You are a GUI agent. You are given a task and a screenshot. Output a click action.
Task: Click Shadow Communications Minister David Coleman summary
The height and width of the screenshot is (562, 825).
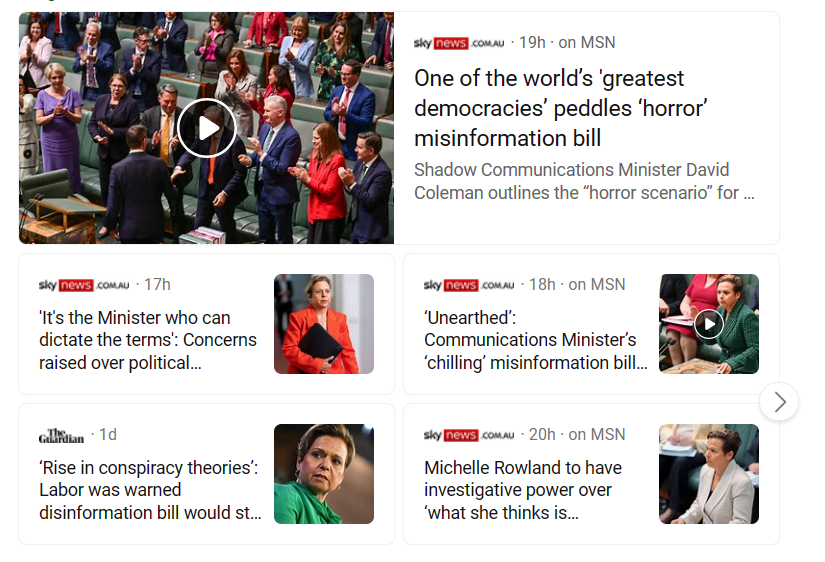click(x=584, y=181)
